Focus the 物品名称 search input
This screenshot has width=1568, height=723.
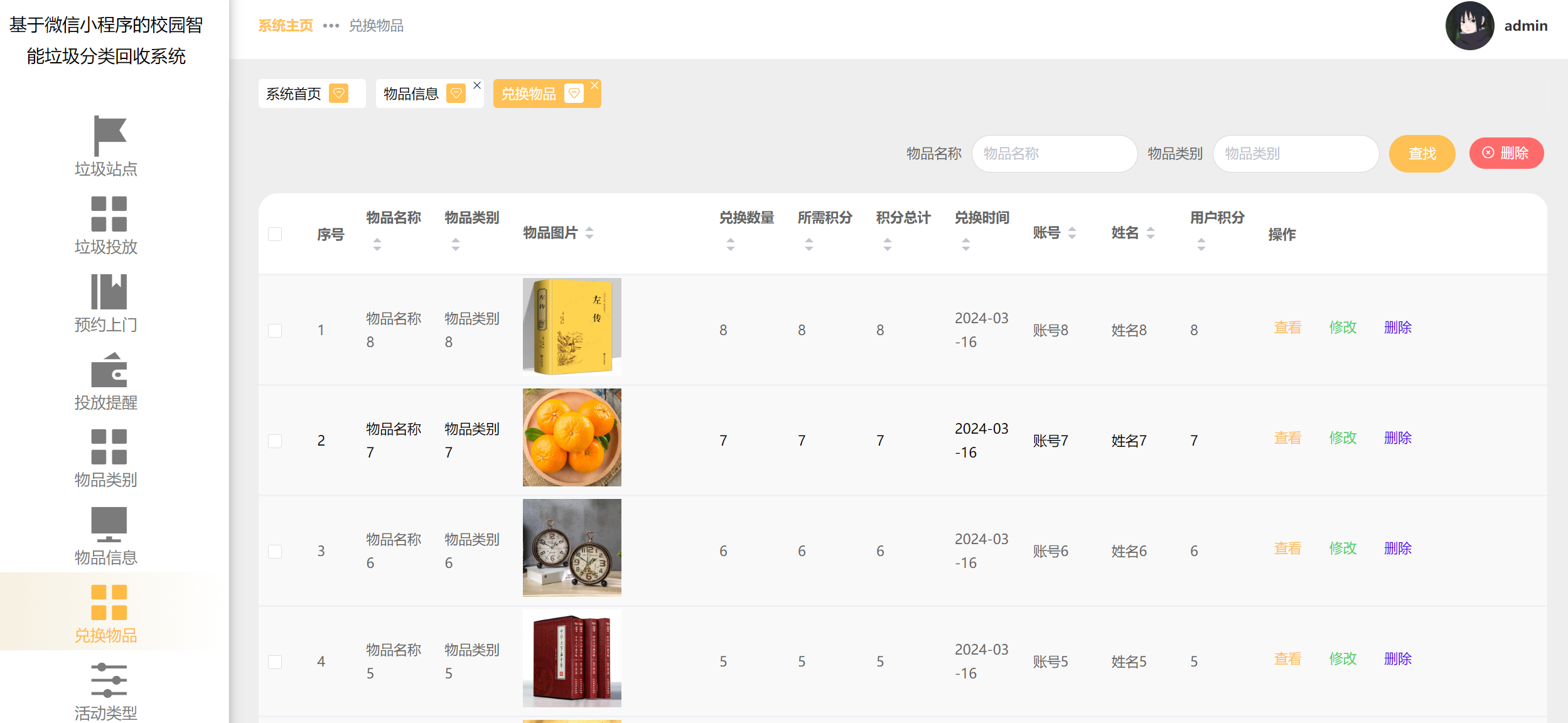(x=1054, y=154)
